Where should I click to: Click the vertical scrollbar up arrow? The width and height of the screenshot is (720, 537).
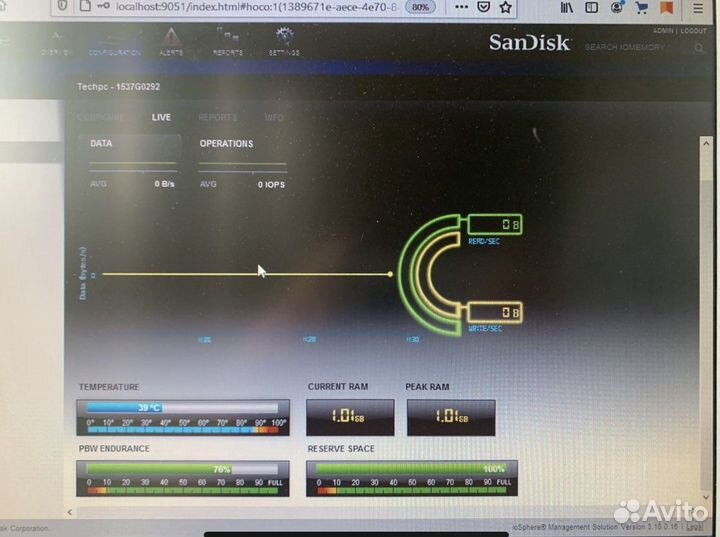(x=706, y=143)
